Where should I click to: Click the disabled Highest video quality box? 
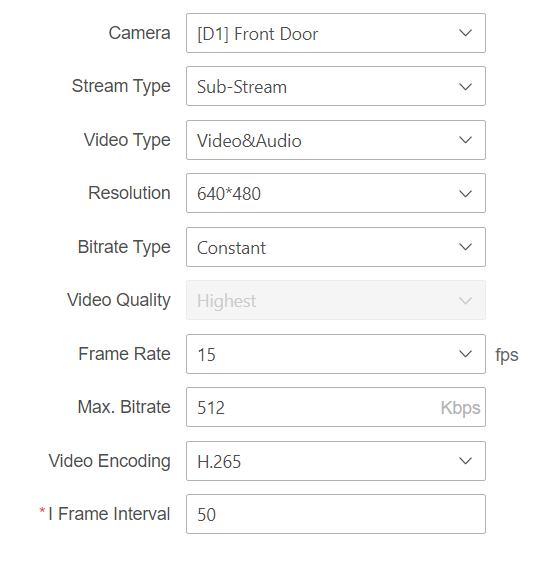pos(336,300)
